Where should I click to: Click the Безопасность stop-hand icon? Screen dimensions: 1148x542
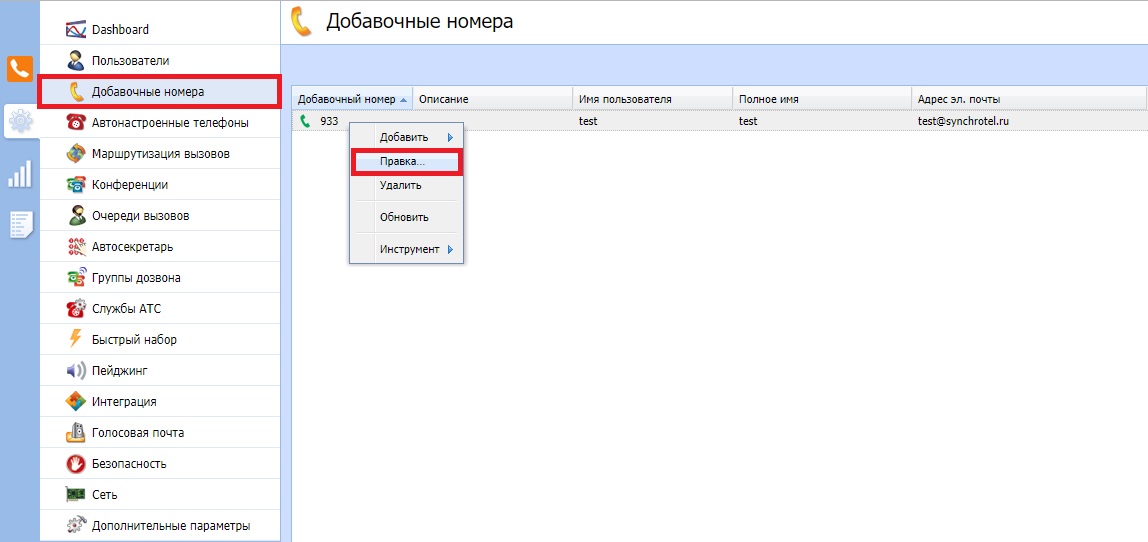tap(76, 464)
